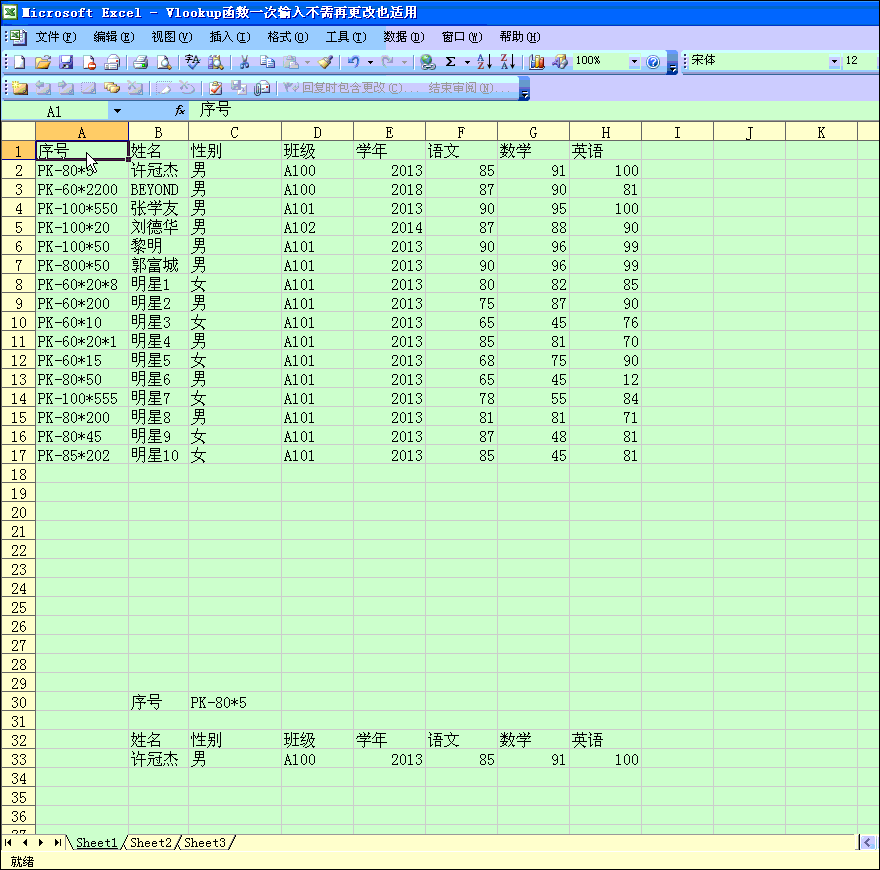The height and width of the screenshot is (870, 880).
Task: Click the Name Box showing A1
Action: (x=55, y=111)
